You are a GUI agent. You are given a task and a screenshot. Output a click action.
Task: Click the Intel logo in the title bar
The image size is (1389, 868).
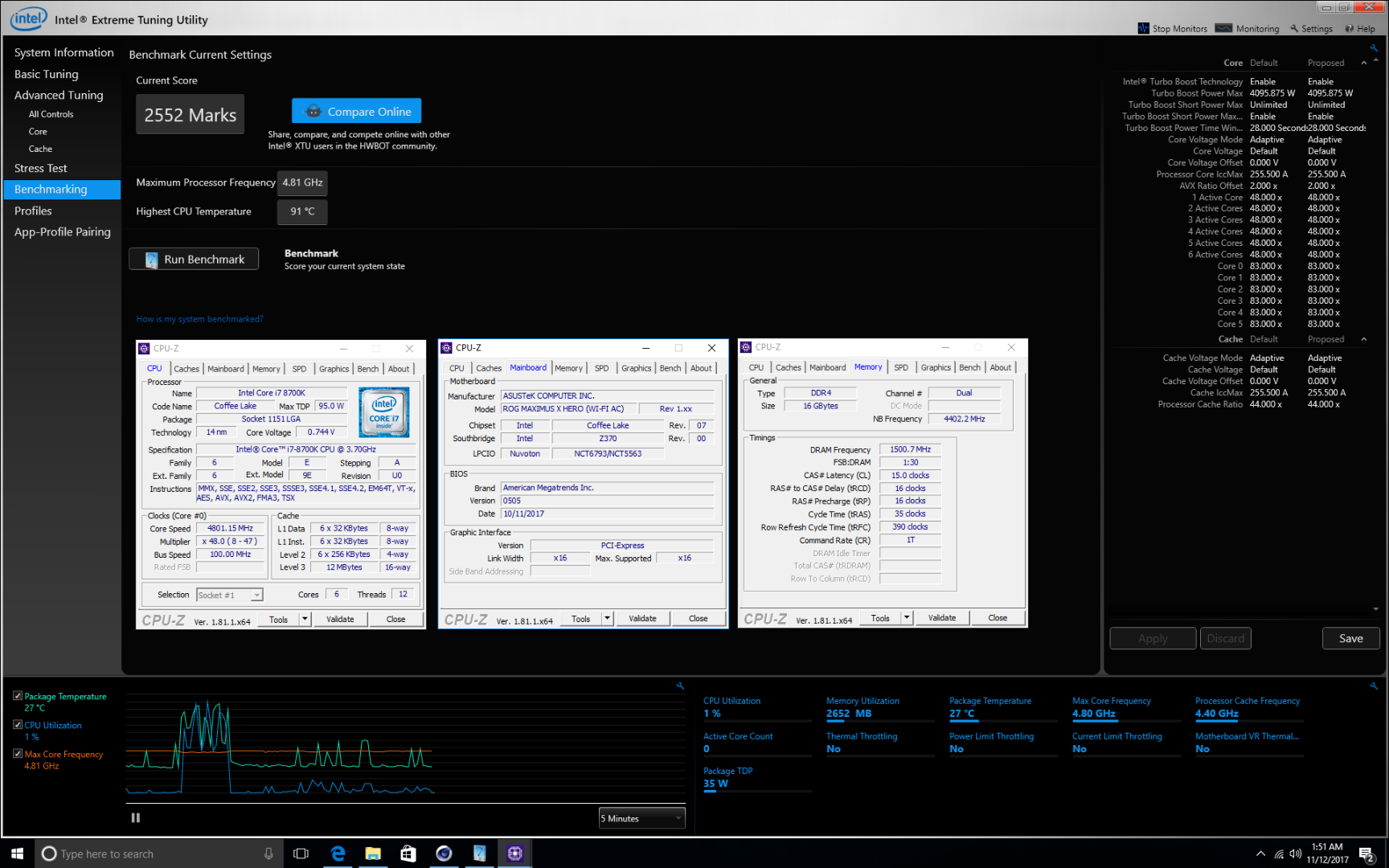(28, 18)
